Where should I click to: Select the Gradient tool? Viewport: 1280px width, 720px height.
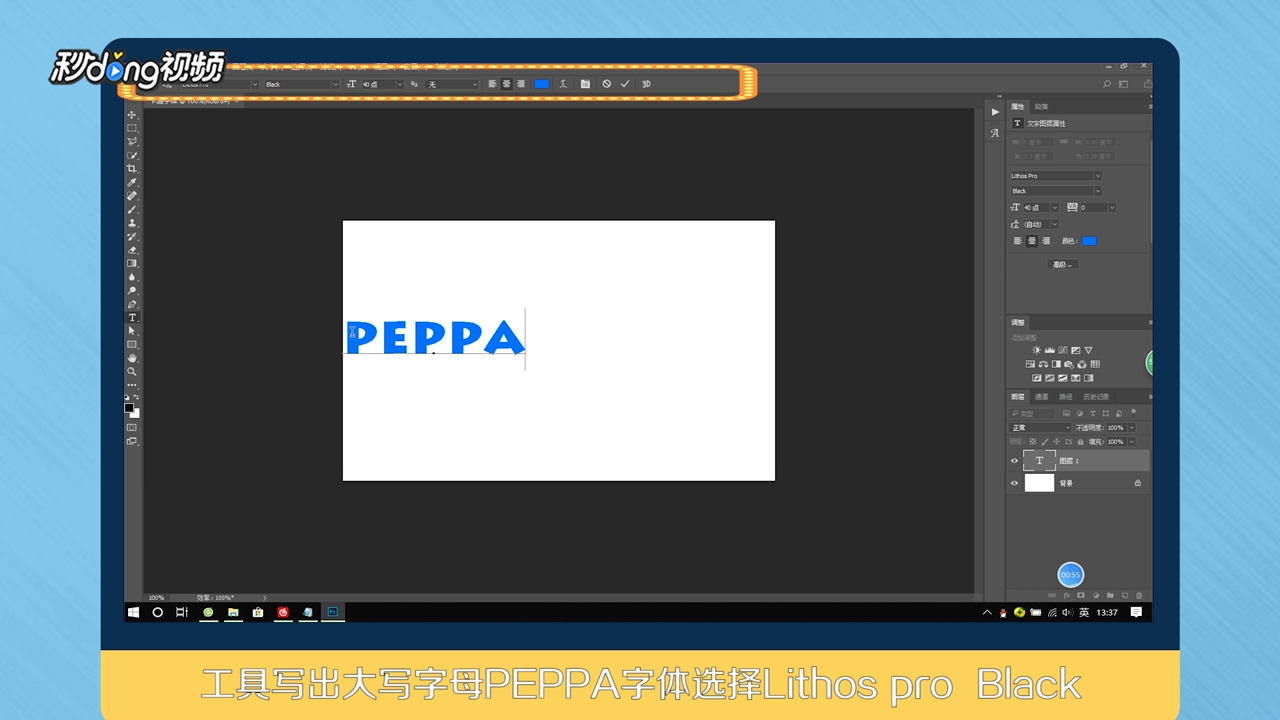(132, 264)
